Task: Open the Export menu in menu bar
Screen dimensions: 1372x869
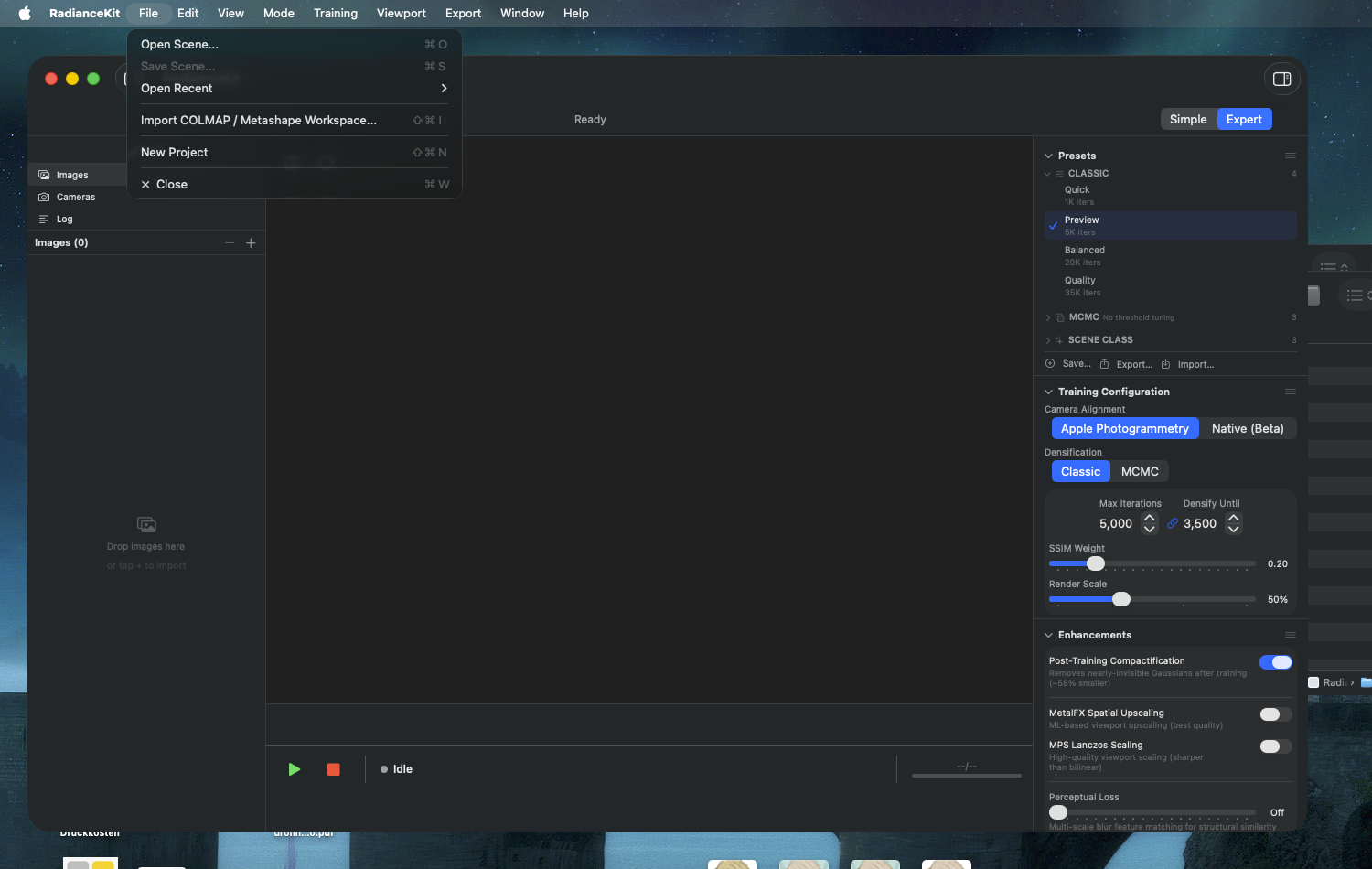Action: [463, 13]
